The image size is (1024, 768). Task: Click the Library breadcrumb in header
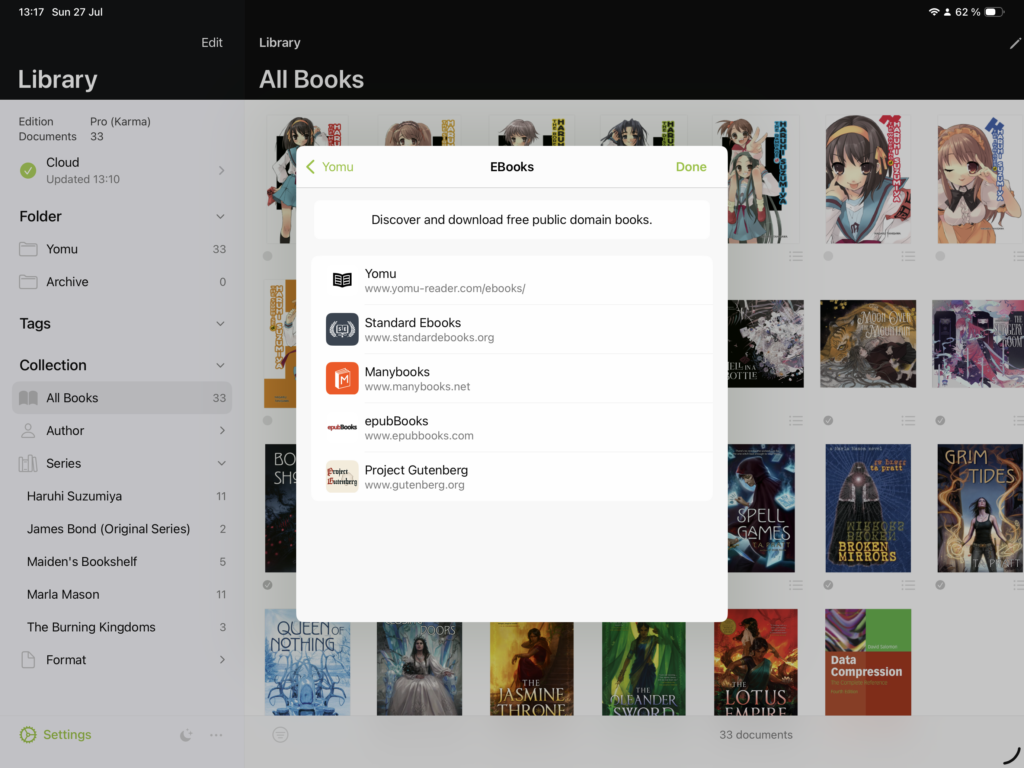280,42
